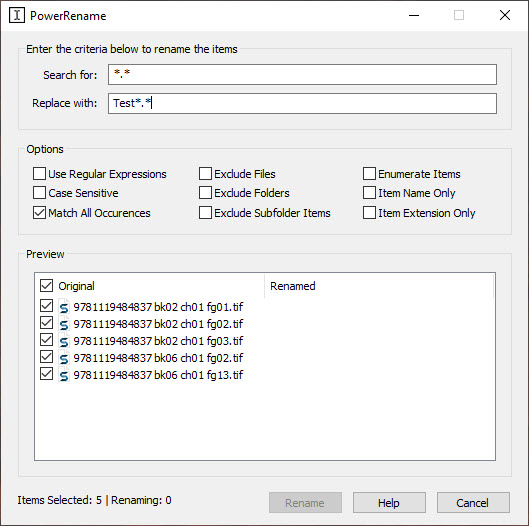Click the Replace with input field

point(302,103)
